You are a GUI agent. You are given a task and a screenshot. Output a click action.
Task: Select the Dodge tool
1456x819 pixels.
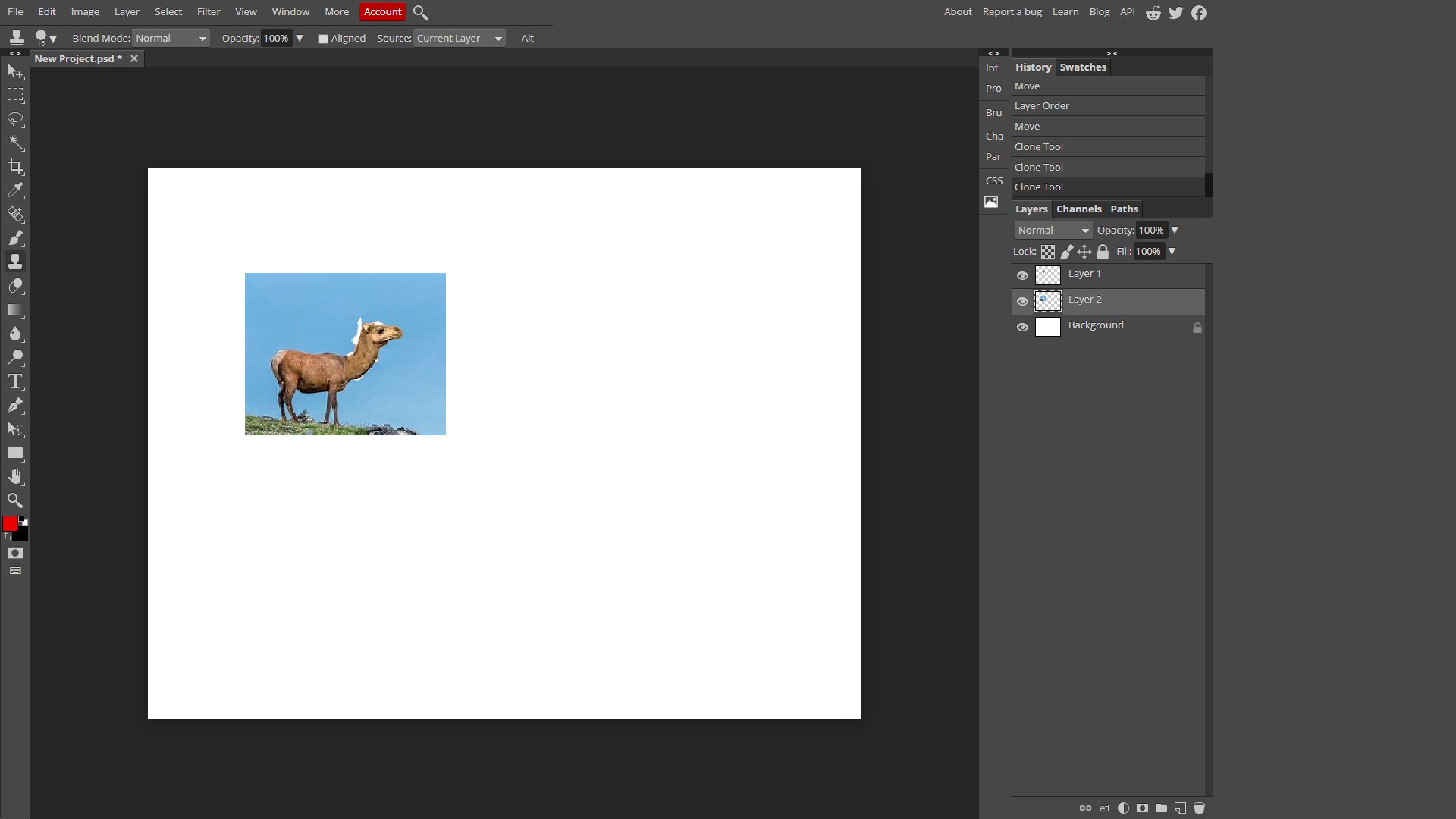tap(15, 357)
